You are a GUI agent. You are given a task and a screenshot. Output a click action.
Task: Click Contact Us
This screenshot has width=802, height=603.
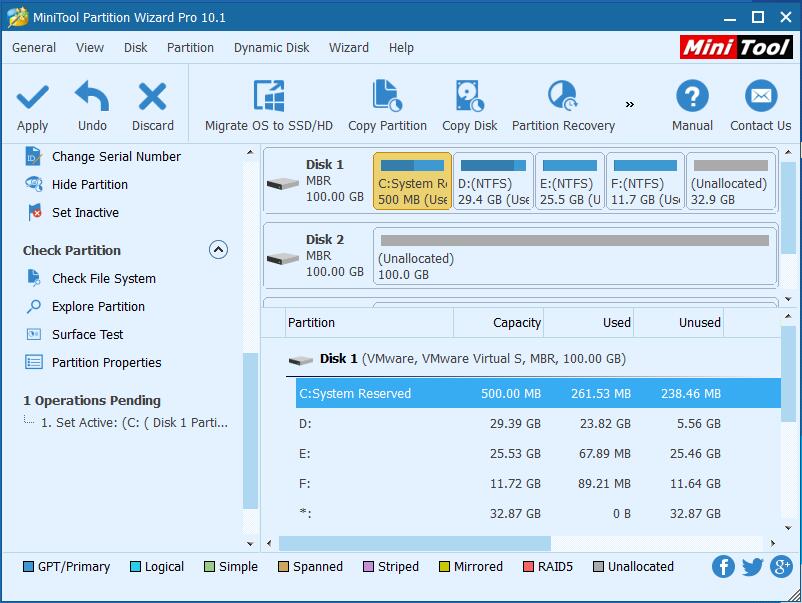click(760, 104)
